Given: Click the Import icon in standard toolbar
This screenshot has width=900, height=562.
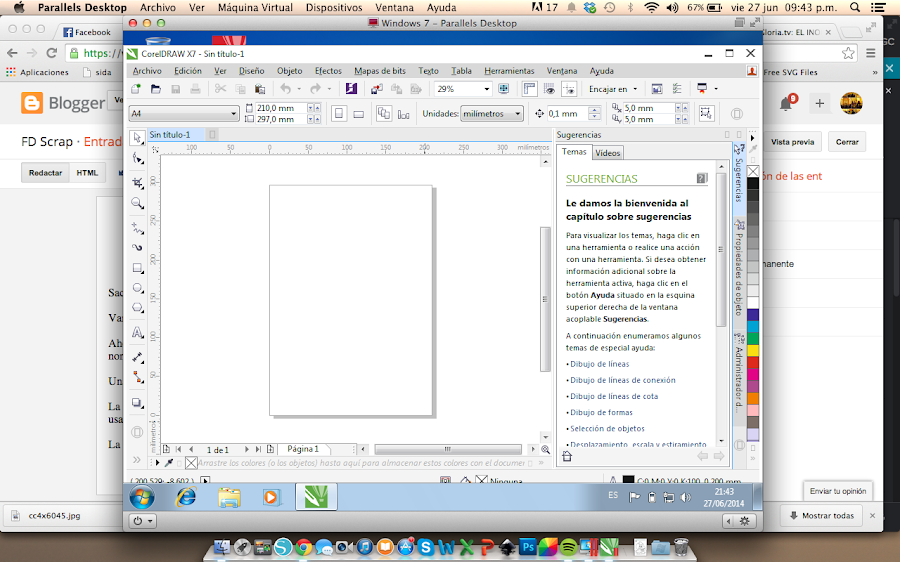Looking at the screenshot, I should (377, 89).
